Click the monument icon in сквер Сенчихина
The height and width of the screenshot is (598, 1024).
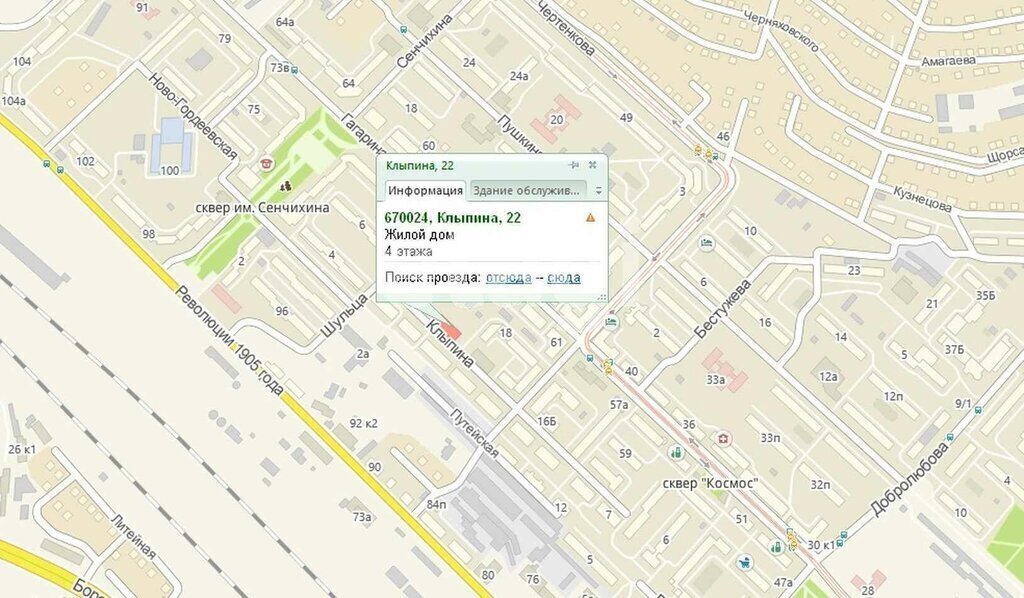[x=285, y=186]
